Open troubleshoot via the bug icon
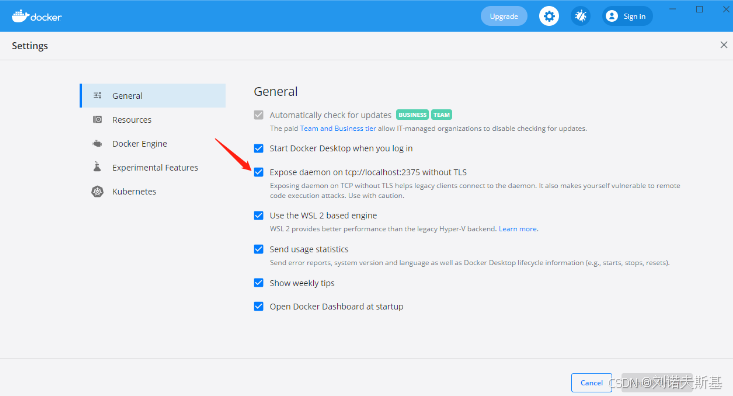This screenshot has width=733, height=396. 581,16
